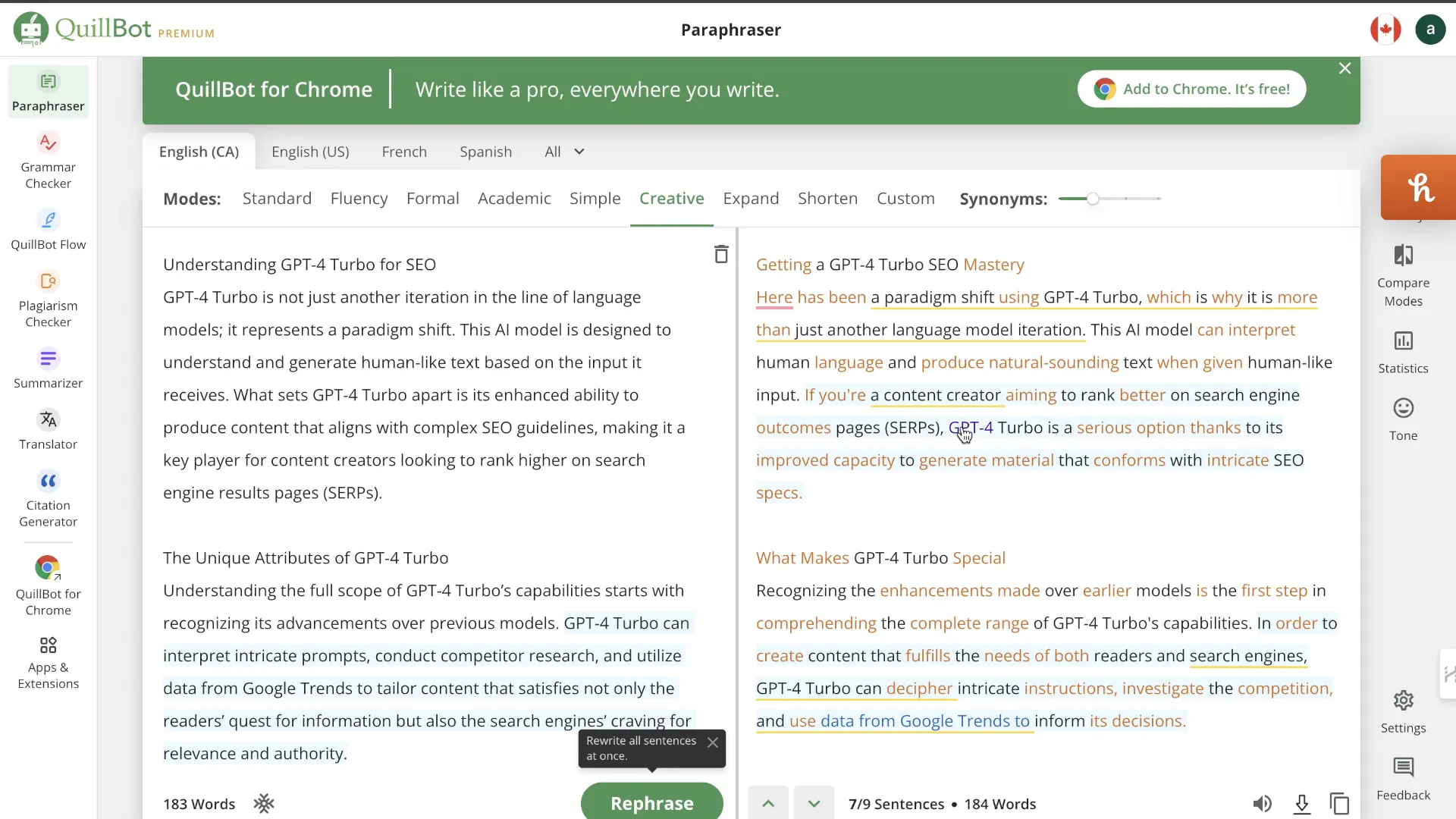The height and width of the screenshot is (819, 1456).
Task: Select the Creative mode
Action: (x=671, y=199)
